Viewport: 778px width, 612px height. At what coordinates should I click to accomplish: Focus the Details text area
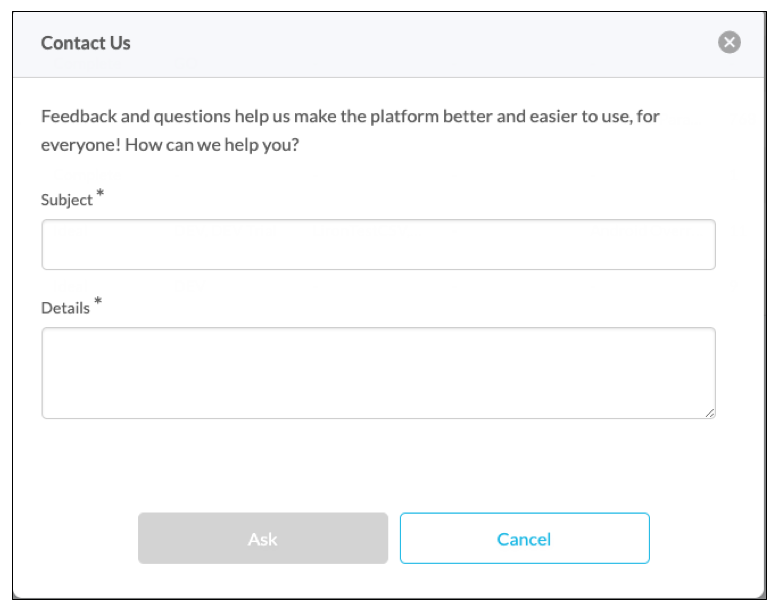[x=378, y=372]
